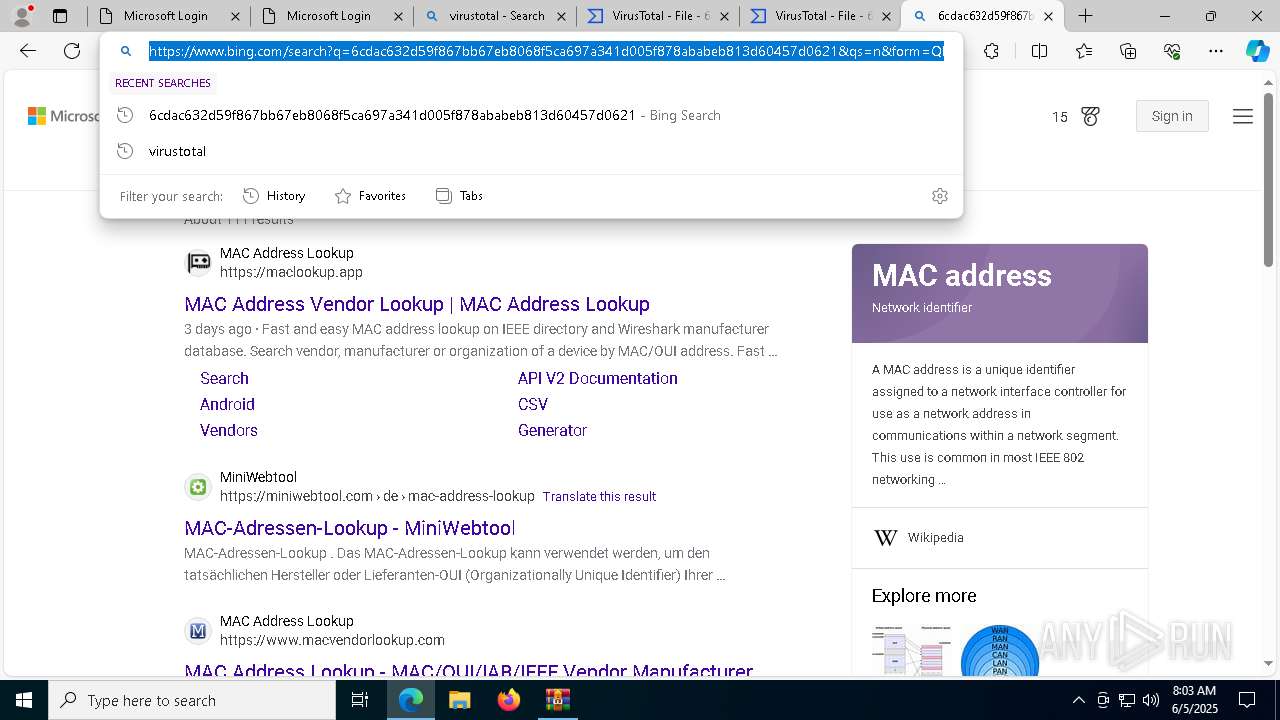This screenshot has width=1280, height=720.
Task: Click the taskbar search box
Action: click(x=191, y=700)
